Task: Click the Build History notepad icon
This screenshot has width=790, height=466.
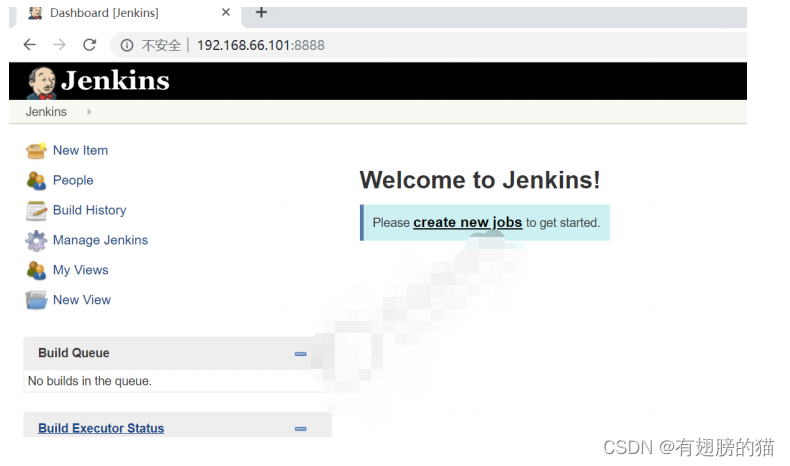Action: click(x=36, y=211)
